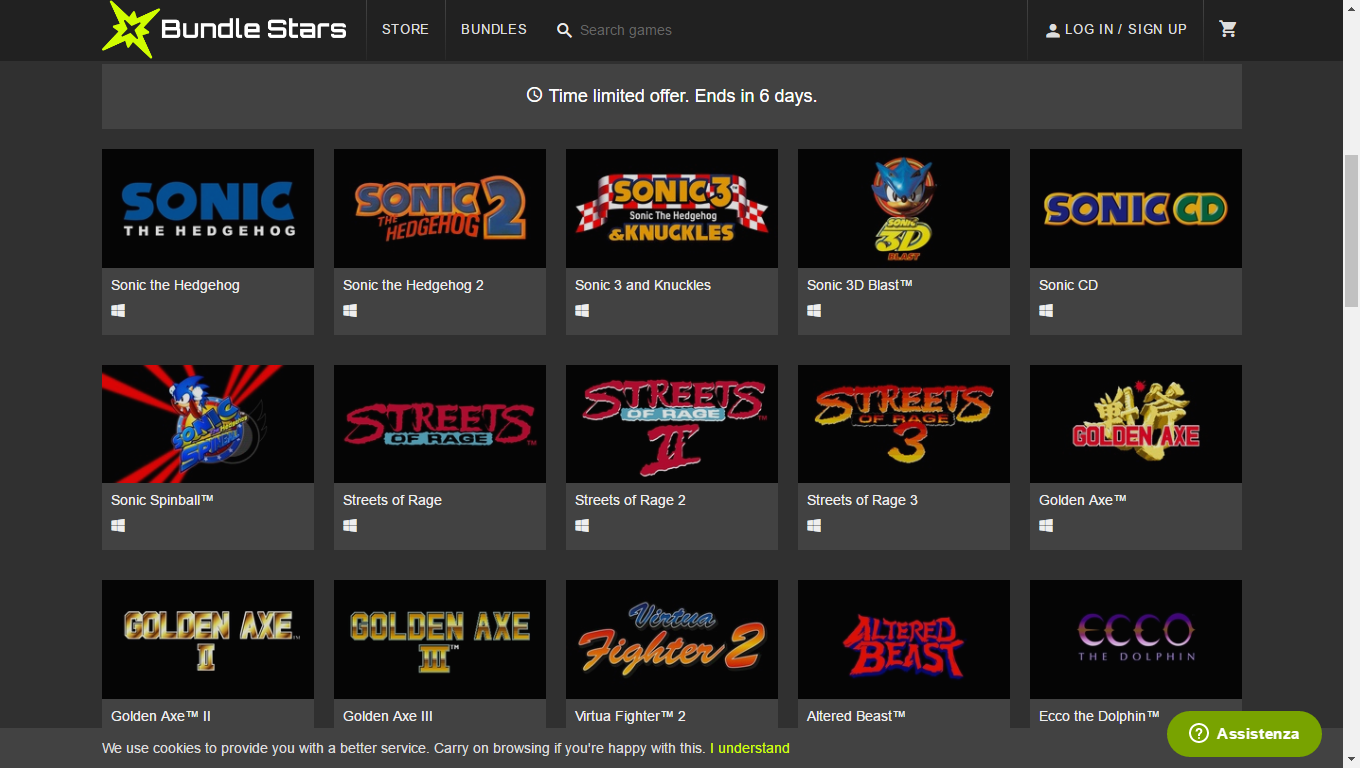Click the search magnifier icon
The image size is (1360, 768).
pyautogui.click(x=564, y=31)
